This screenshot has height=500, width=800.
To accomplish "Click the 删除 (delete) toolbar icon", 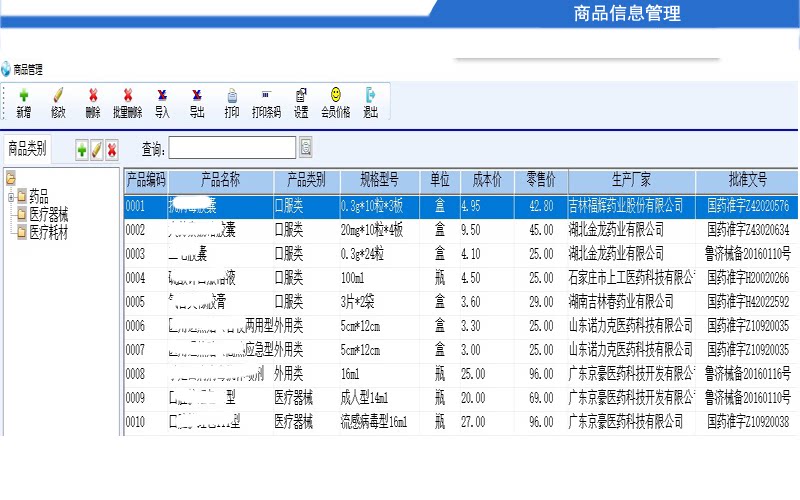I will [x=93, y=95].
